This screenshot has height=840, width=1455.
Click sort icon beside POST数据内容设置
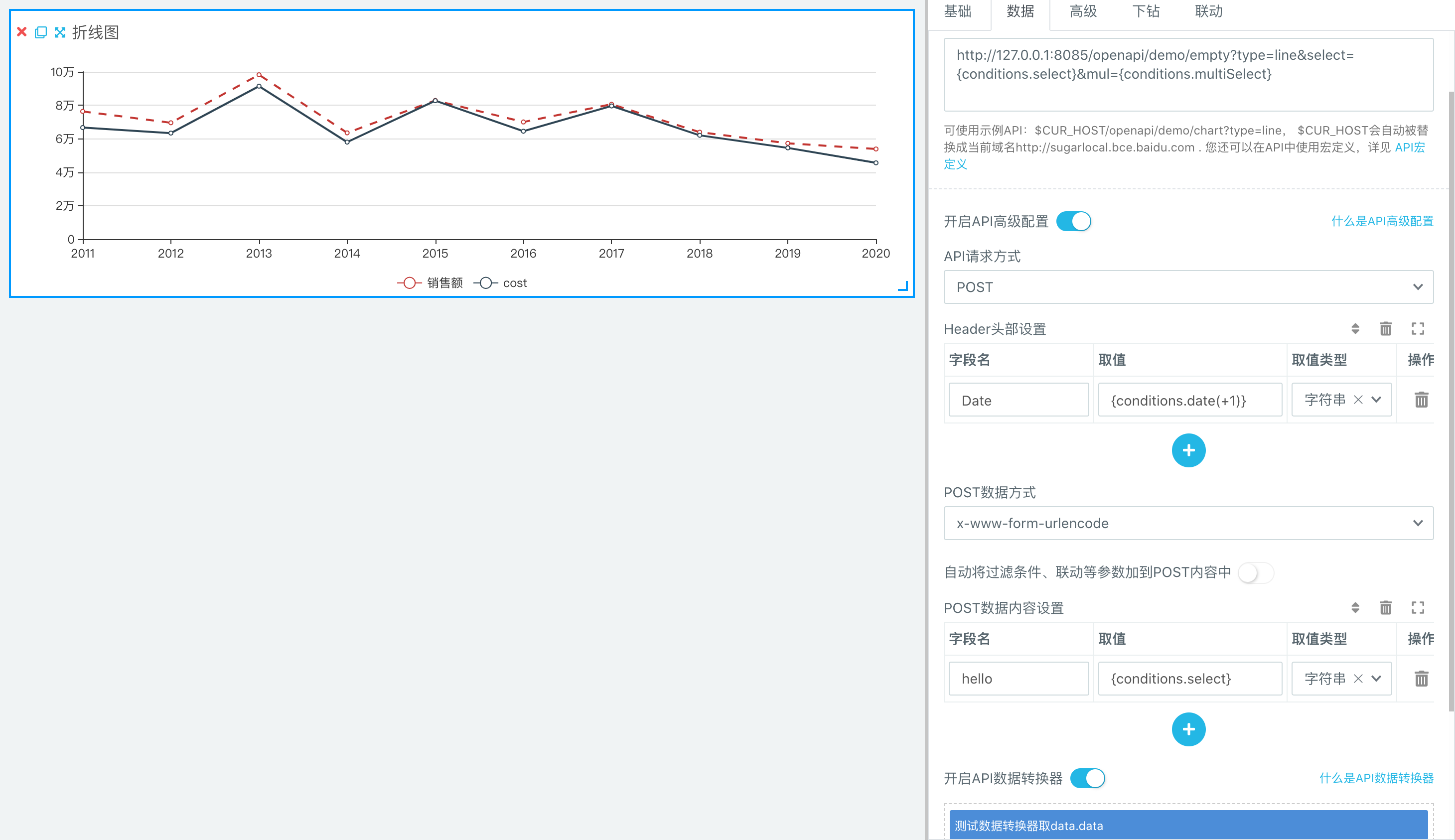1355,607
